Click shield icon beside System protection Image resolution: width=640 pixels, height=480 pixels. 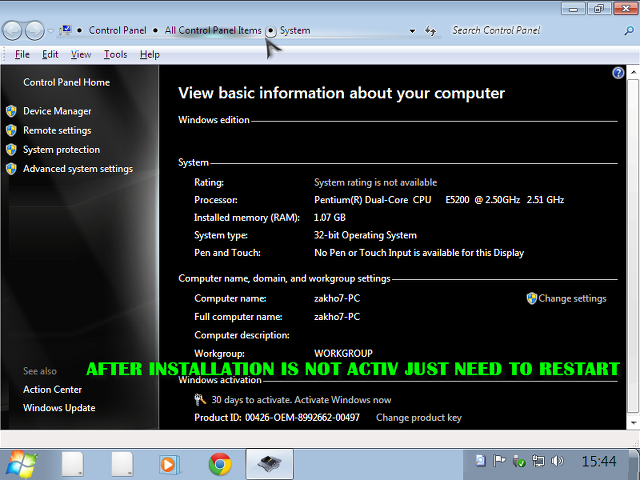[x=11, y=150]
